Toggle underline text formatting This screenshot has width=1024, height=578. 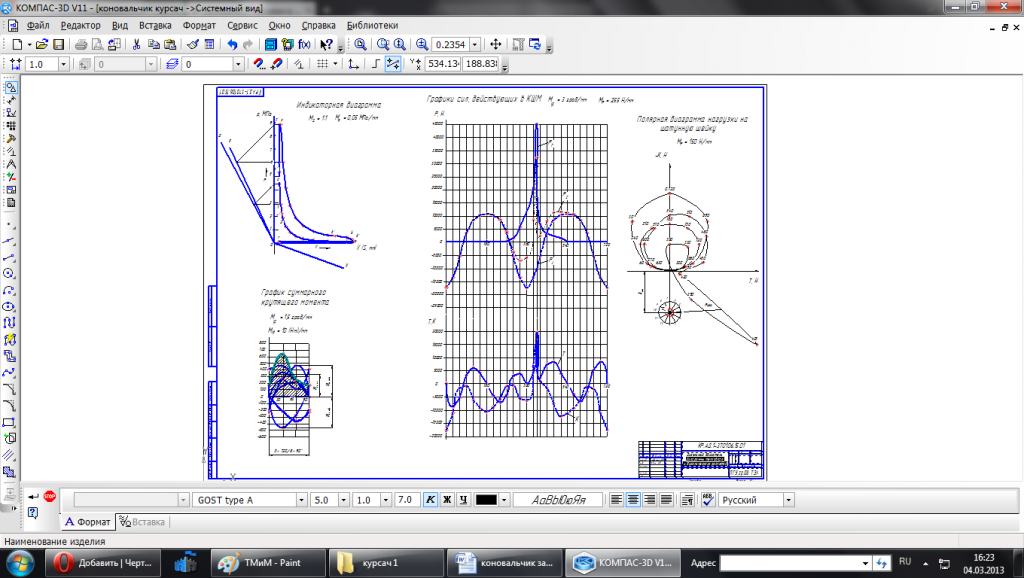(464, 500)
